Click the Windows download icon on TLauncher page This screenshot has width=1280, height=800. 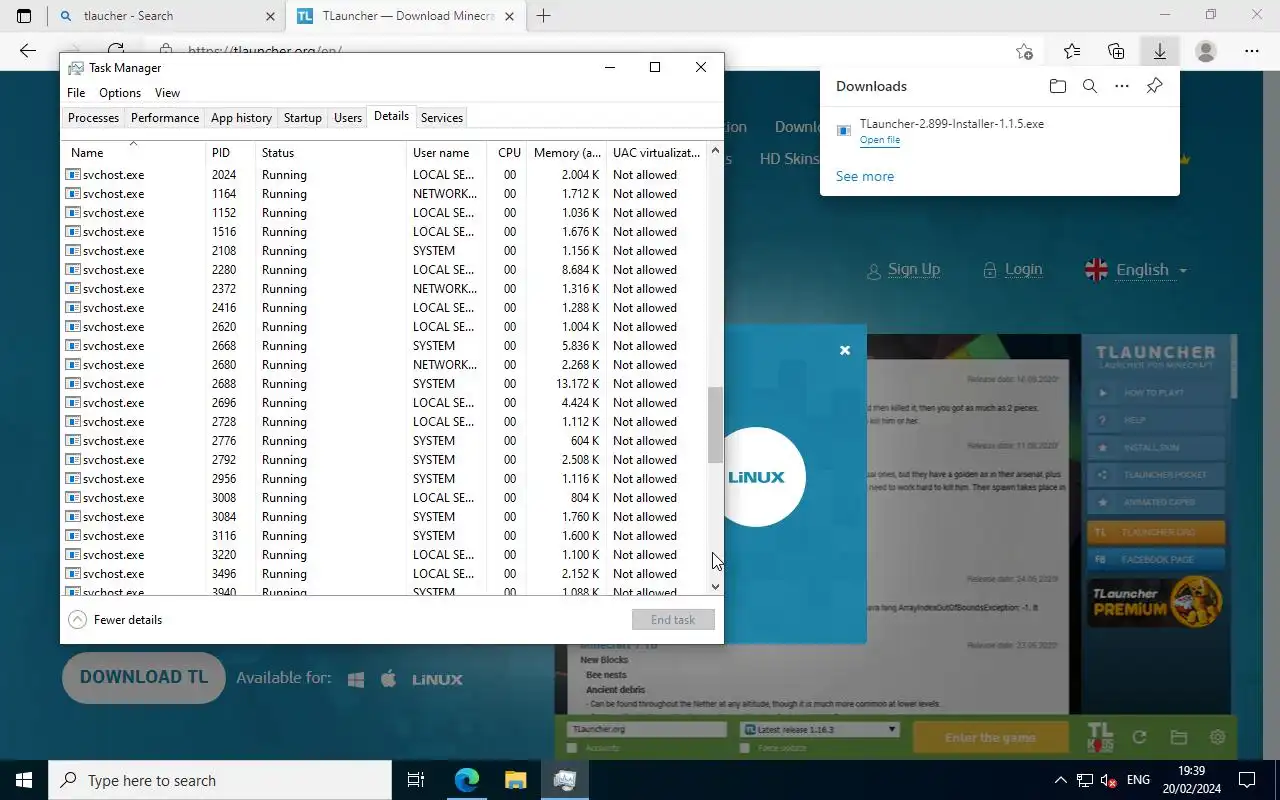click(356, 679)
